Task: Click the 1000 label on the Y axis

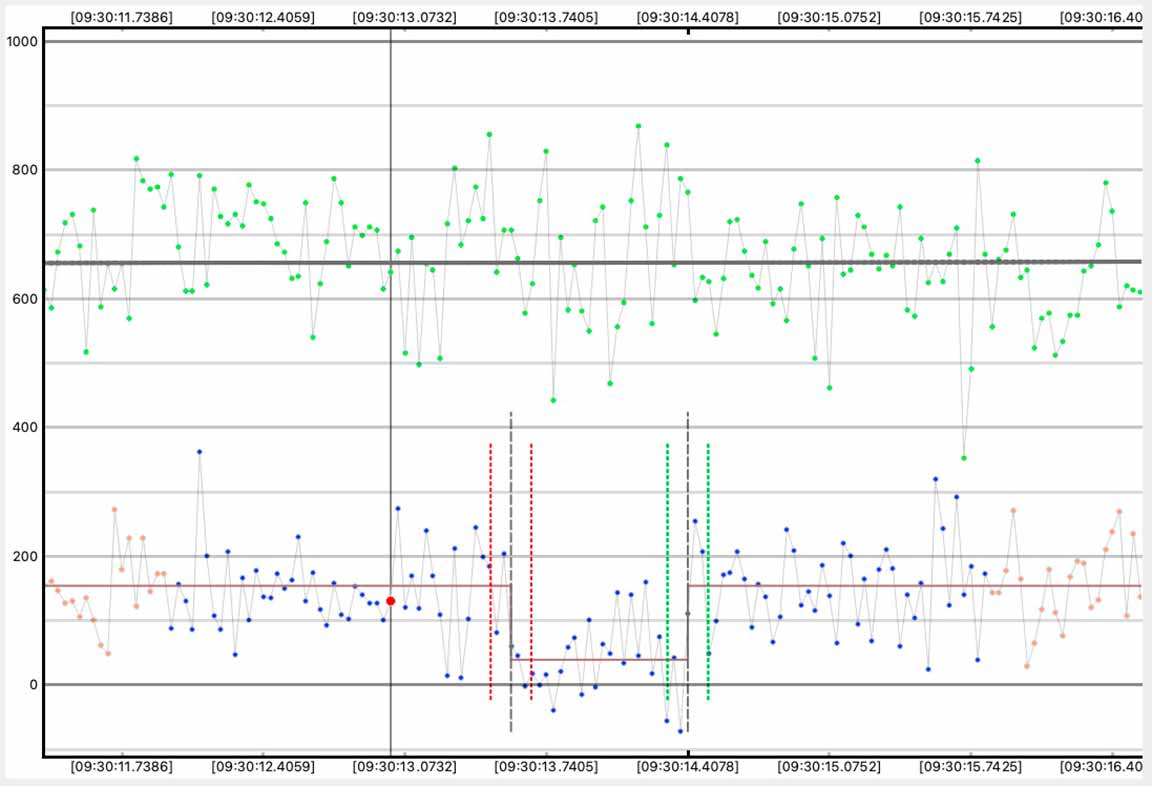Action: [x=21, y=42]
